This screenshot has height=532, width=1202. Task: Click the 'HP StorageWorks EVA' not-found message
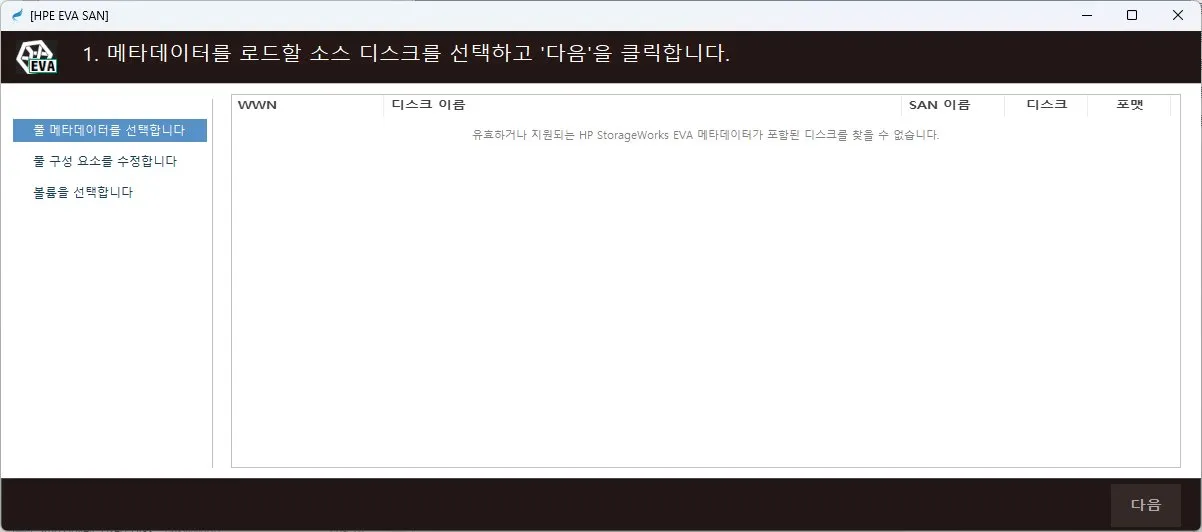(705, 134)
